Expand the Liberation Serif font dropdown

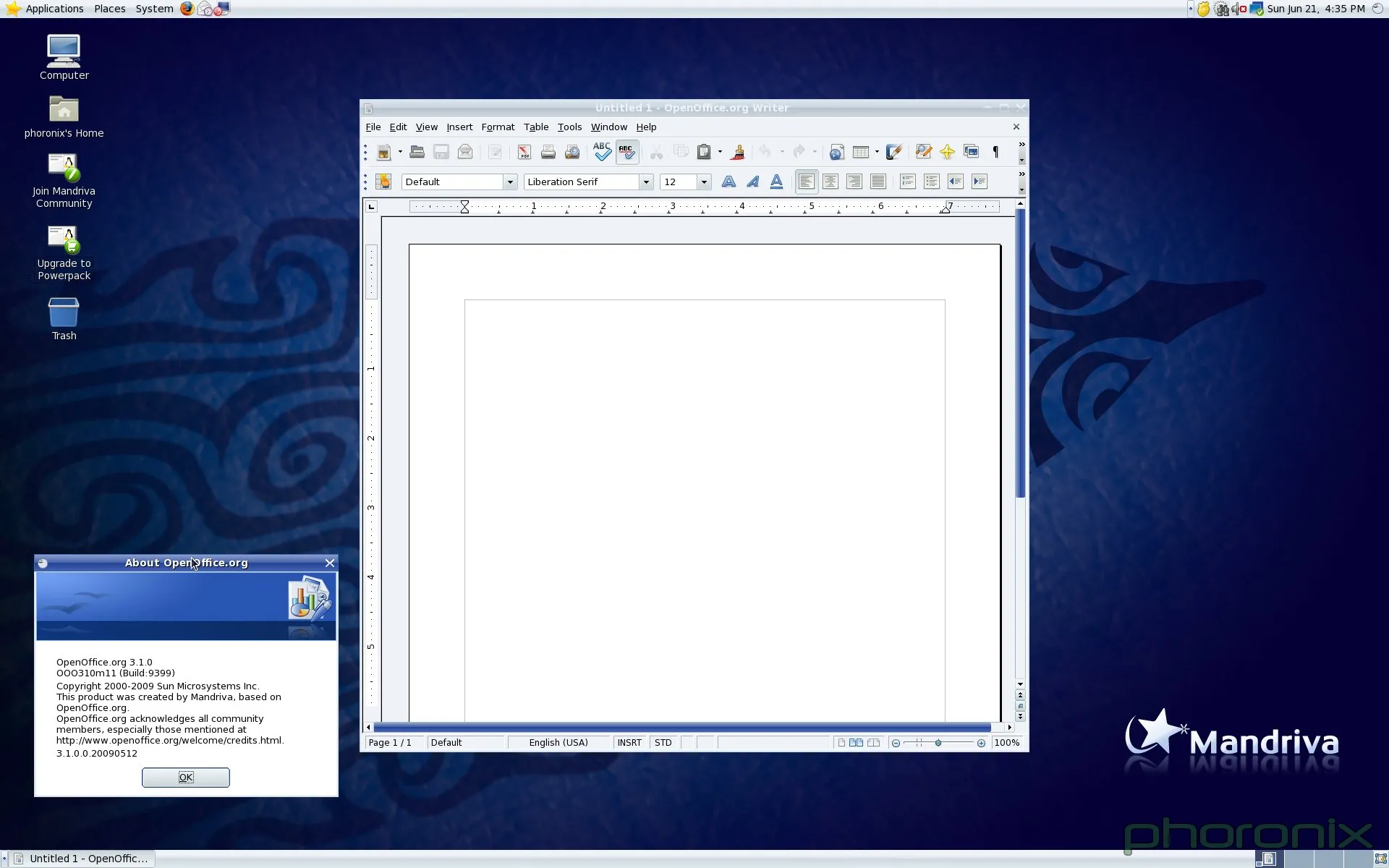[646, 182]
